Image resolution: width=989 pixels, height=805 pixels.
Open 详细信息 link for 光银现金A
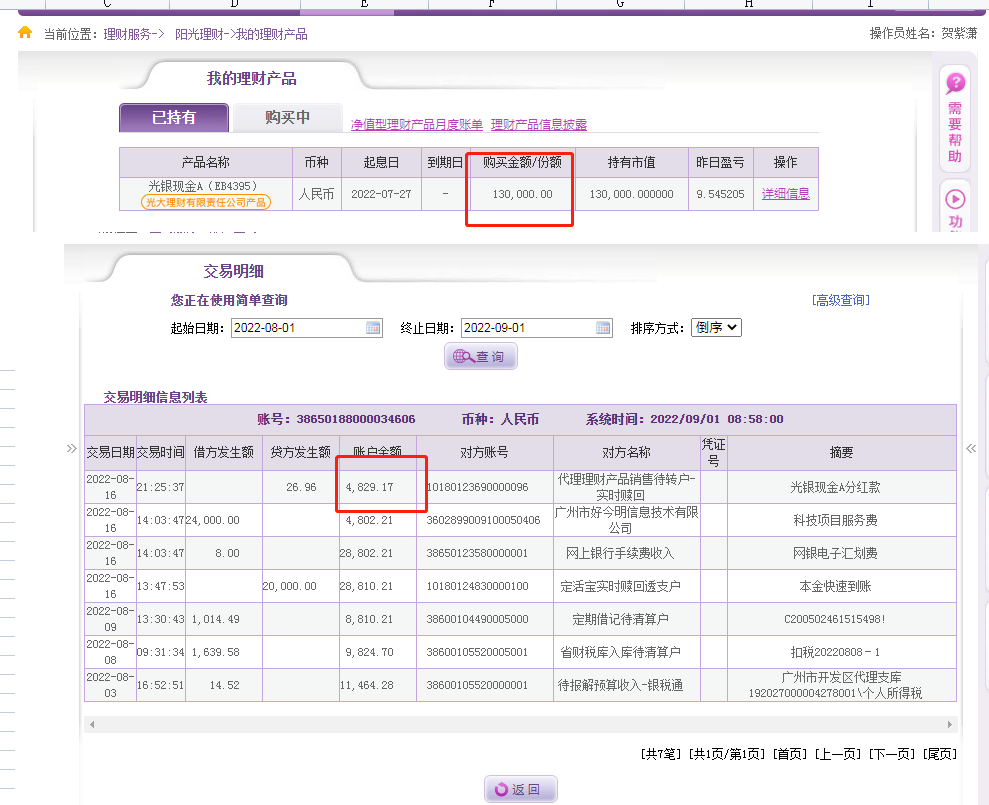[x=786, y=194]
